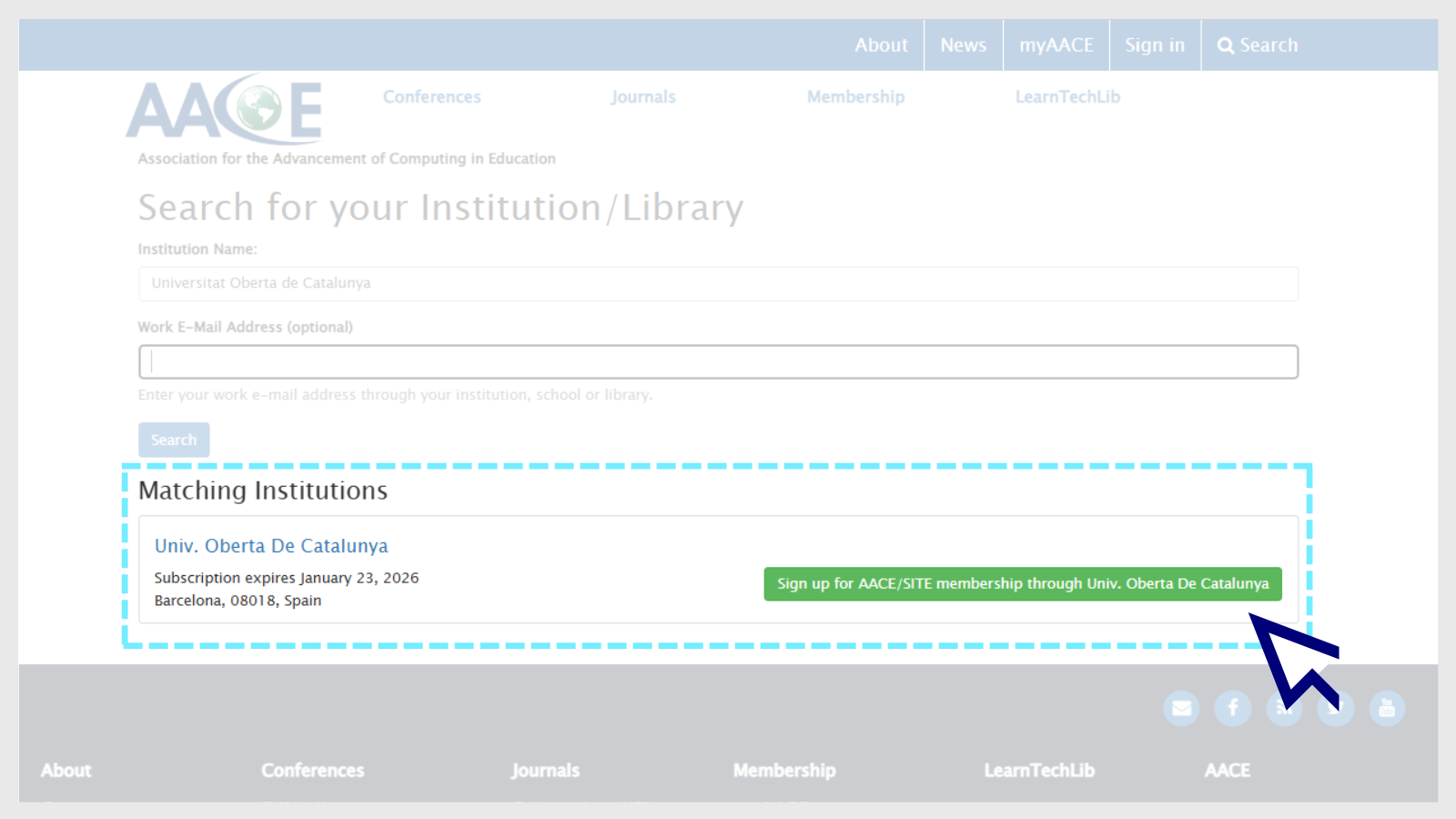
Task: Open the News menu item
Action: (x=963, y=45)
